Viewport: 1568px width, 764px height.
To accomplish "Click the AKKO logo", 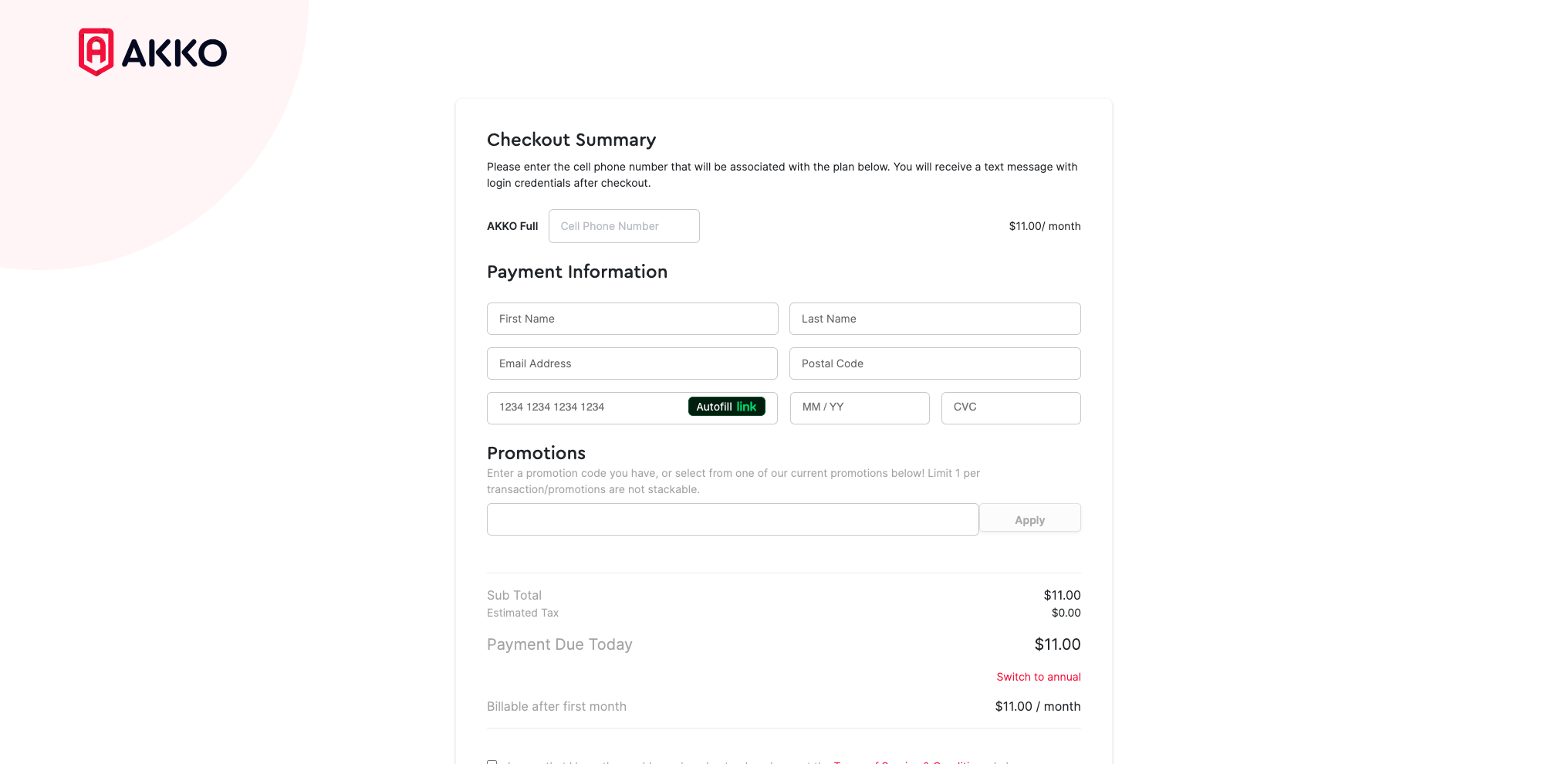I will (153, 52).
